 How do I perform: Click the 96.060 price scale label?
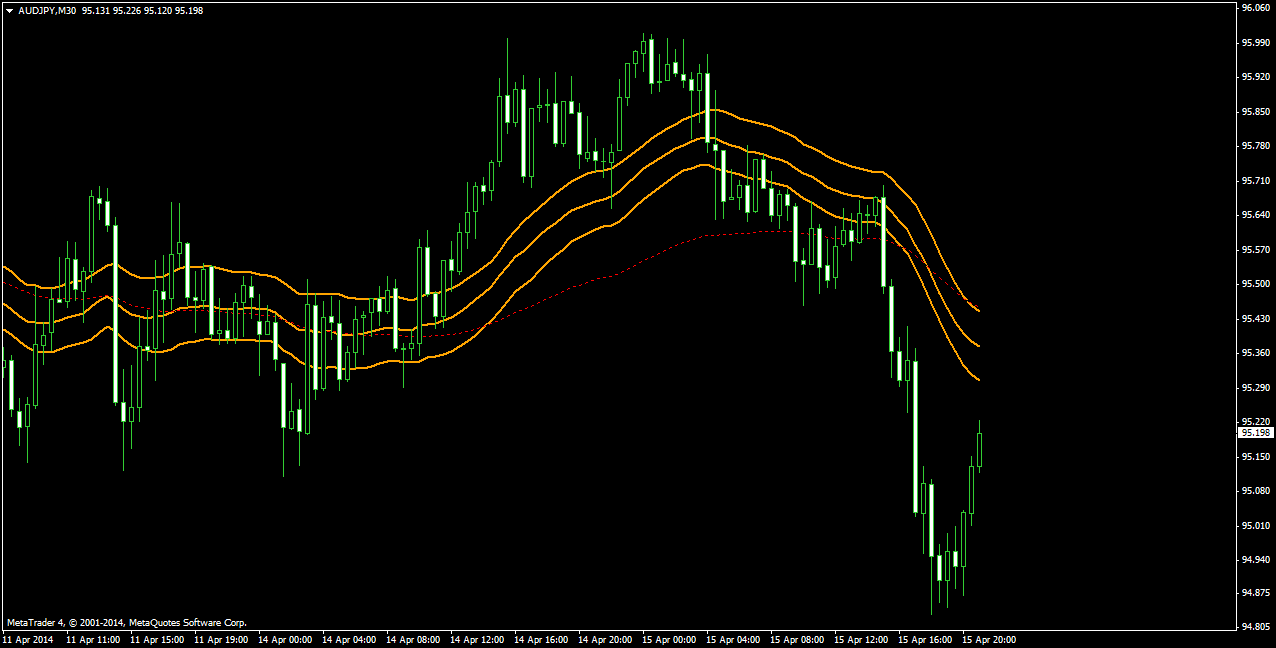(x=1255, y=8)
